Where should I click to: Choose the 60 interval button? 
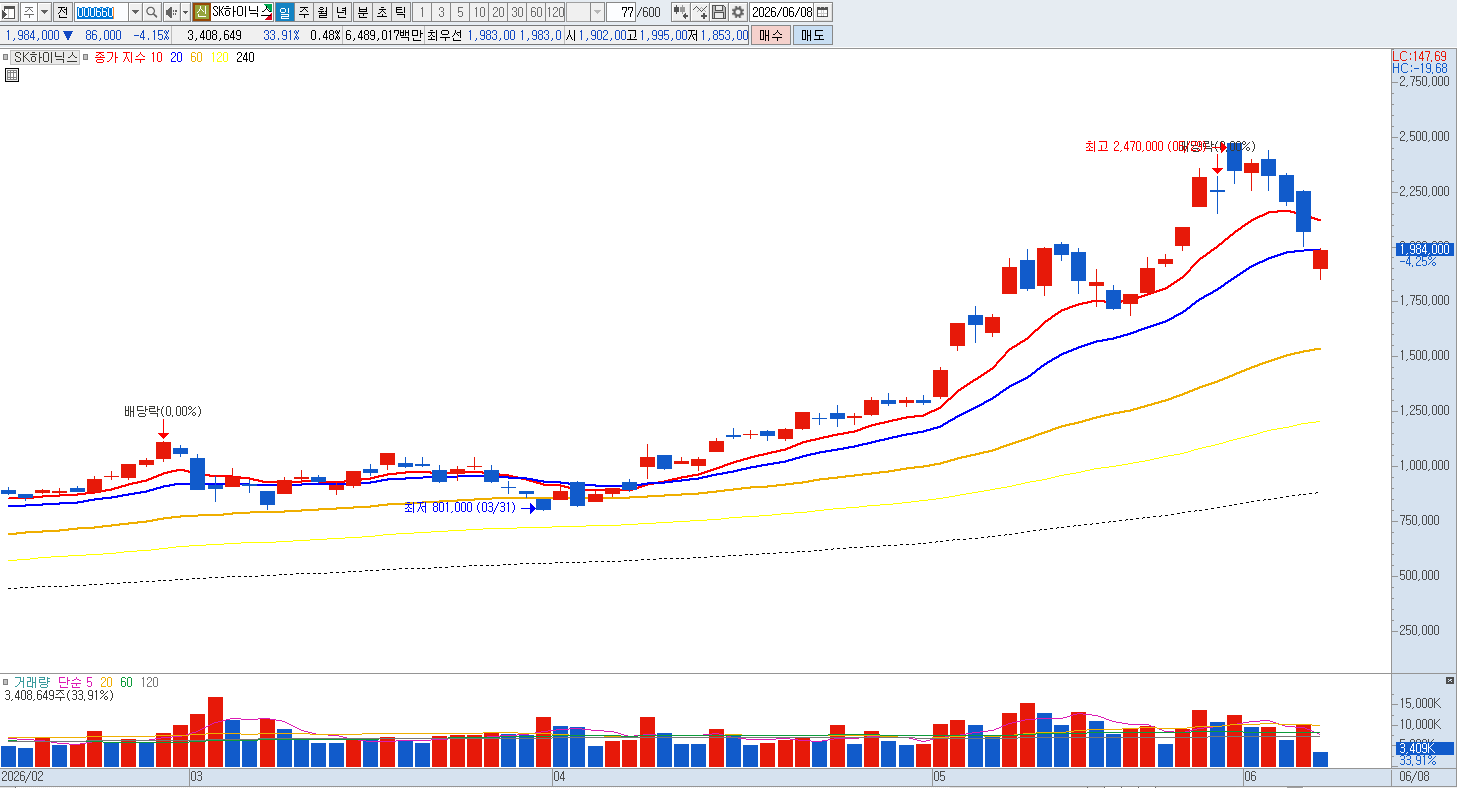[x=536, y=12]
